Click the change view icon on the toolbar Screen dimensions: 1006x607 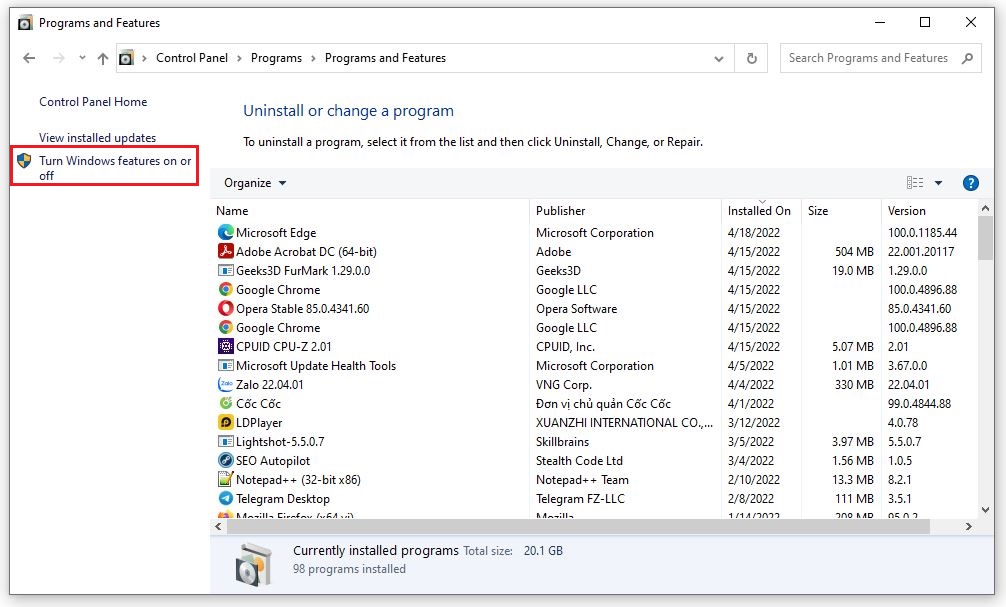914,183
